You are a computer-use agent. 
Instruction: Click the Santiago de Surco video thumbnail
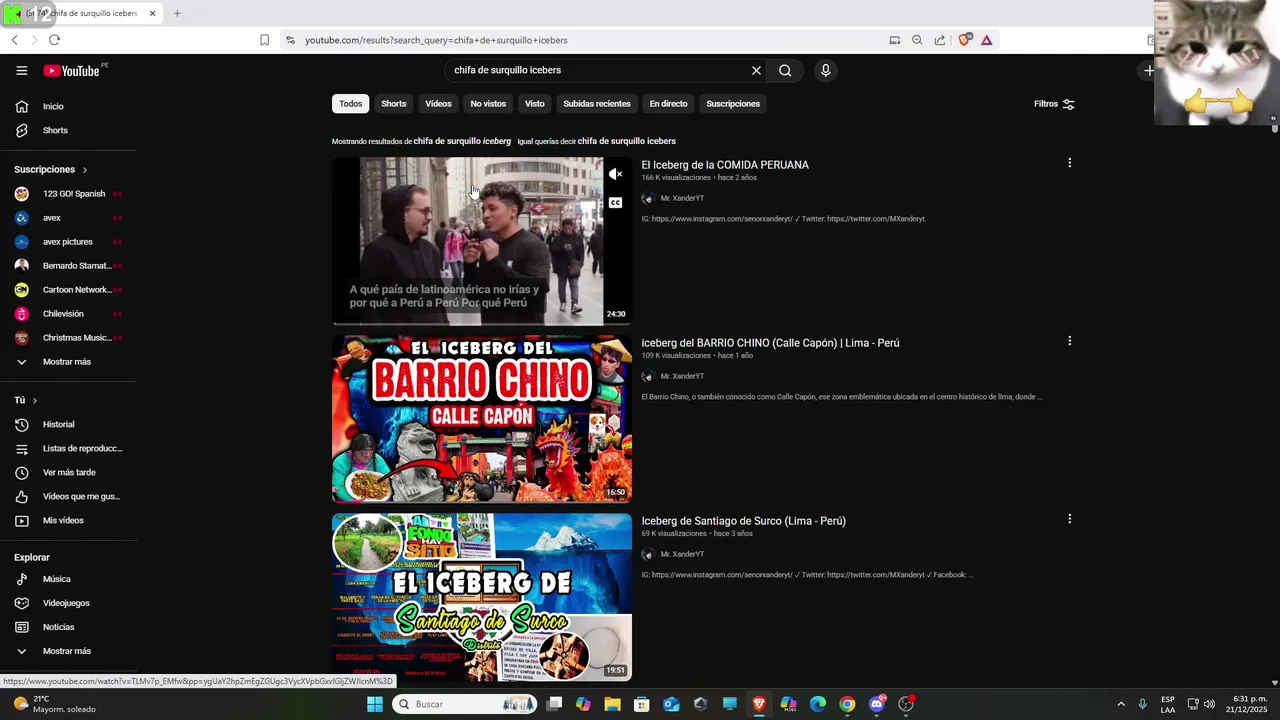[482, 596]
